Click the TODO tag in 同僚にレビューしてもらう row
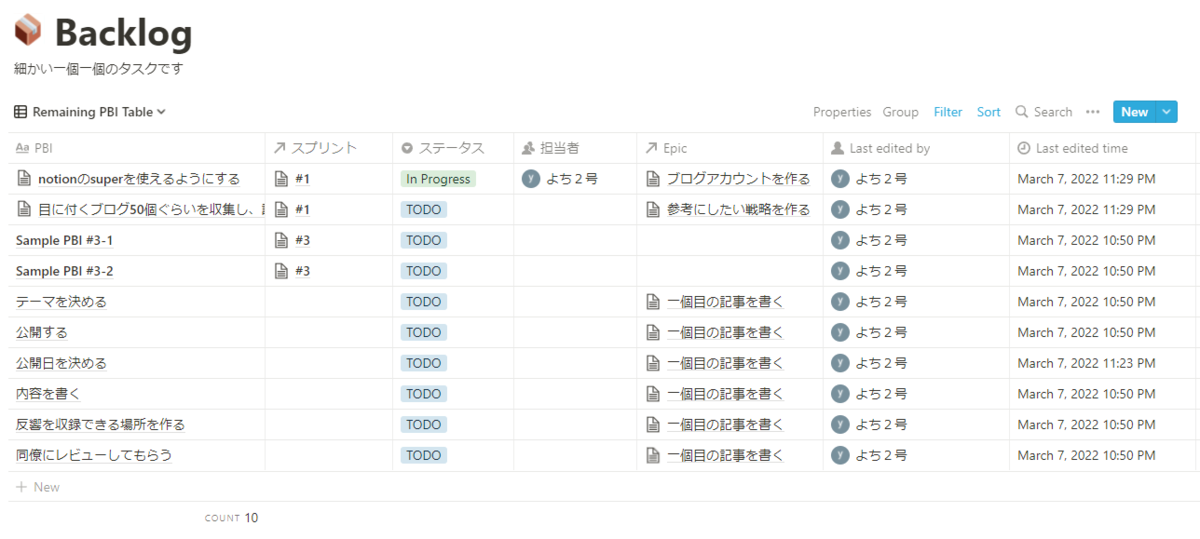The image size is (1200, 539). (424, 455)
